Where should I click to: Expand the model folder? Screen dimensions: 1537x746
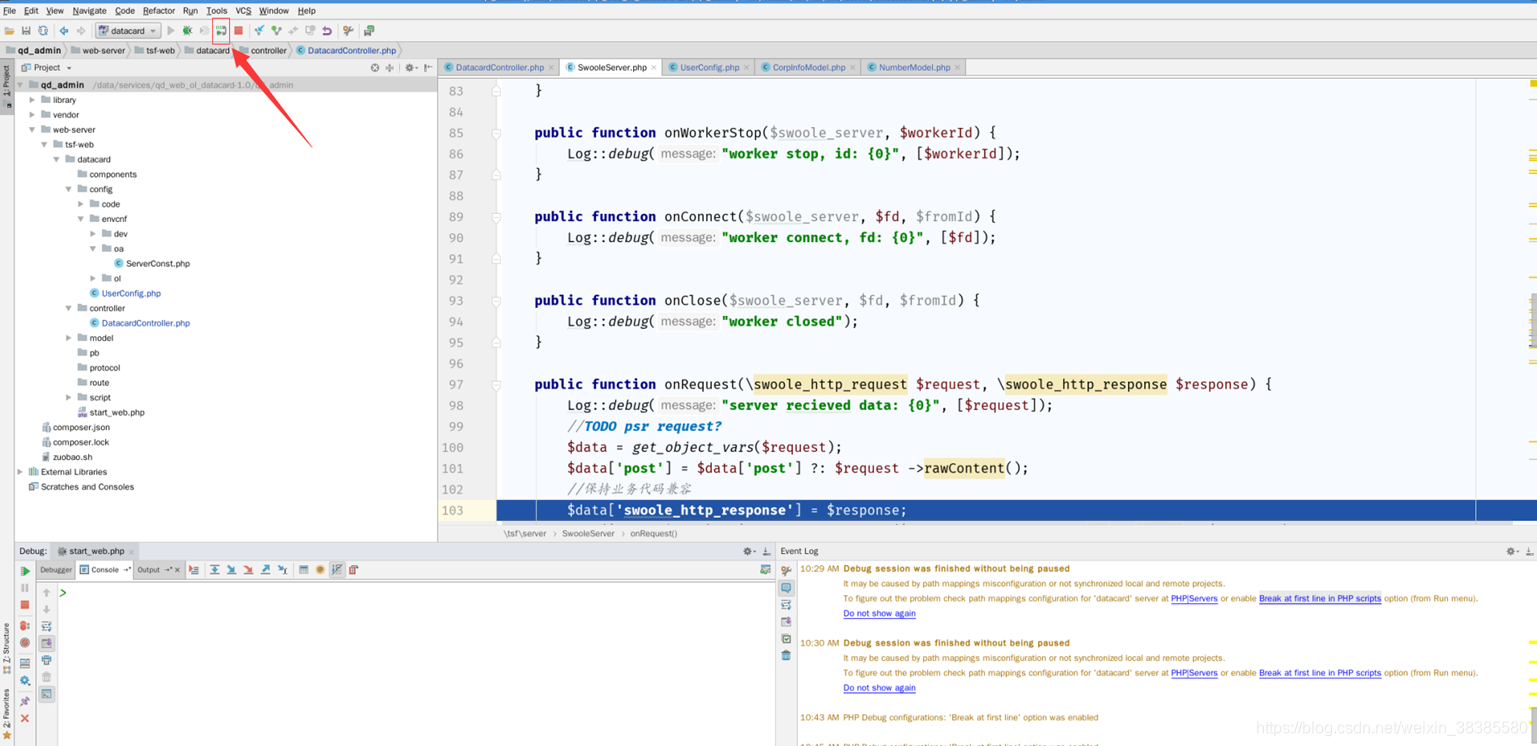(x=69, y=338)
